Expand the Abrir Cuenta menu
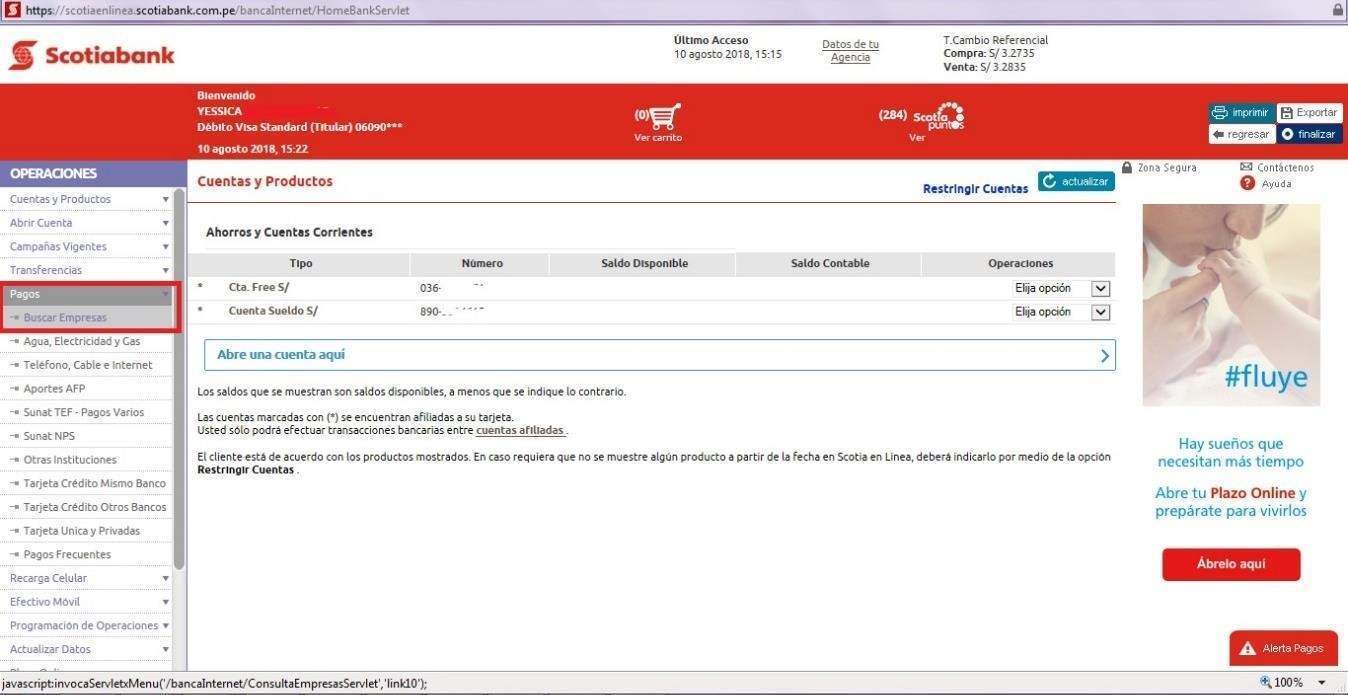This screenshot has width=1348, height=695. 88,223
